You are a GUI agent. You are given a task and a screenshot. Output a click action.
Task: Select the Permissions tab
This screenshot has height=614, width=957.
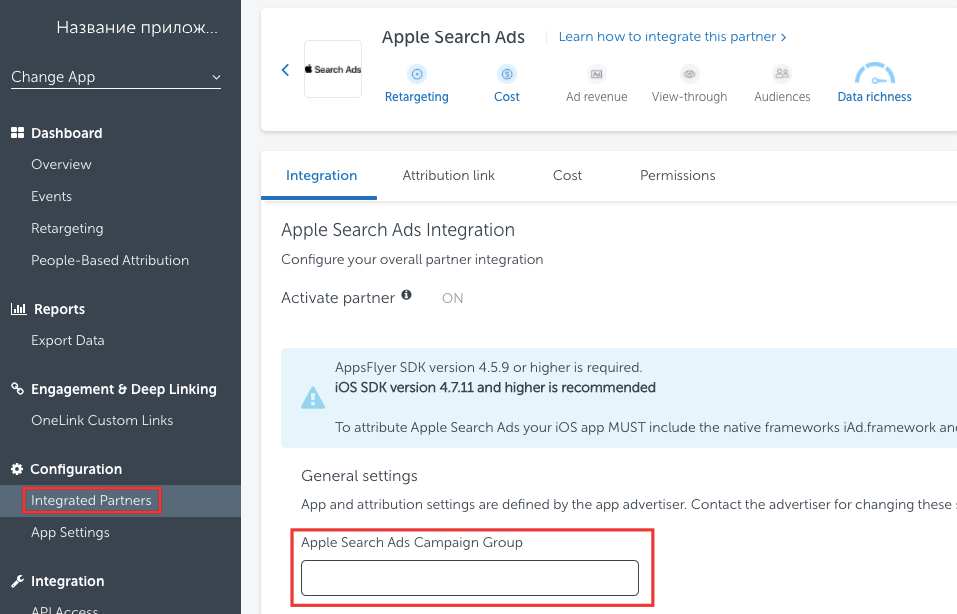677,175
